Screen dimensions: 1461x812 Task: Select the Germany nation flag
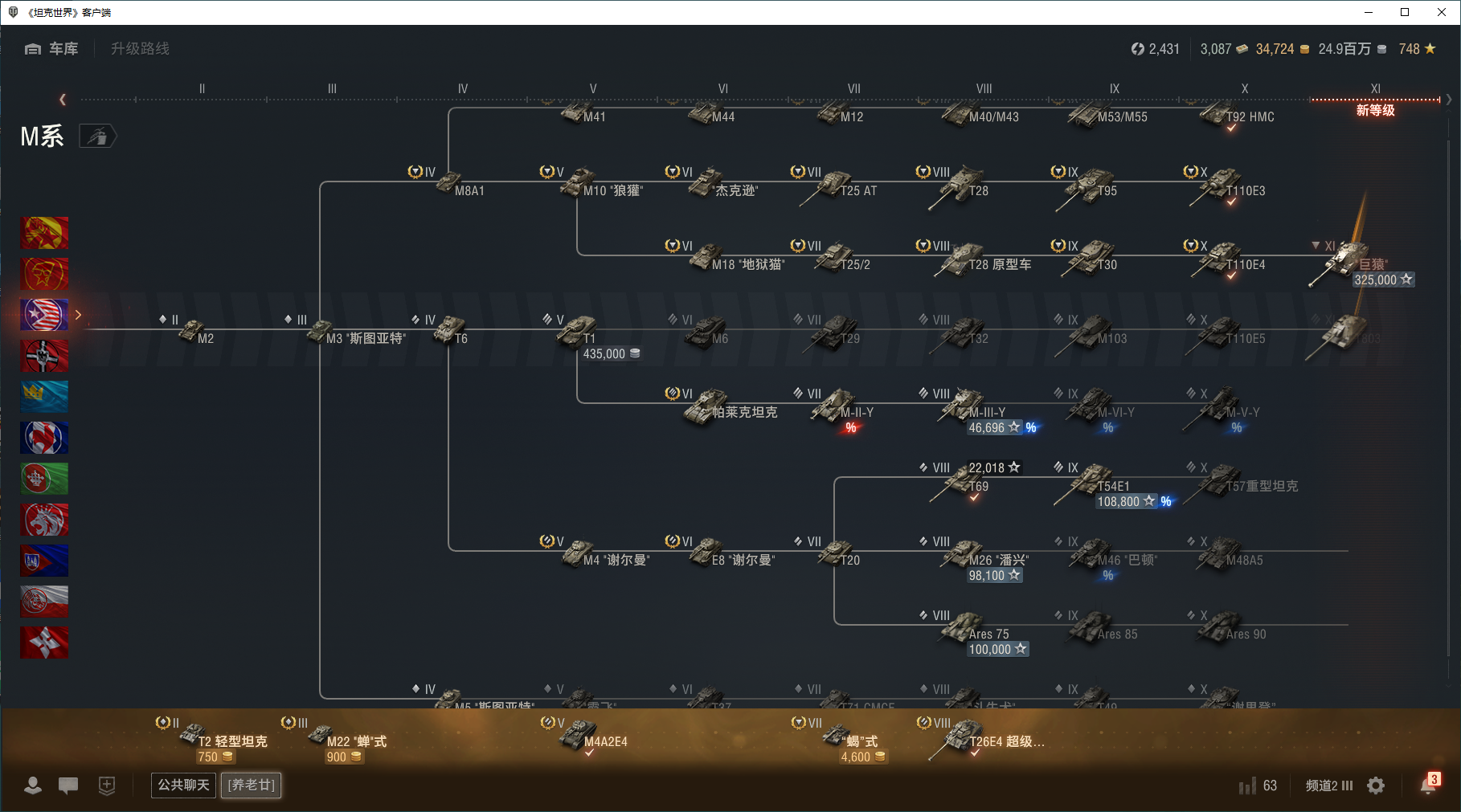[44, 356]
